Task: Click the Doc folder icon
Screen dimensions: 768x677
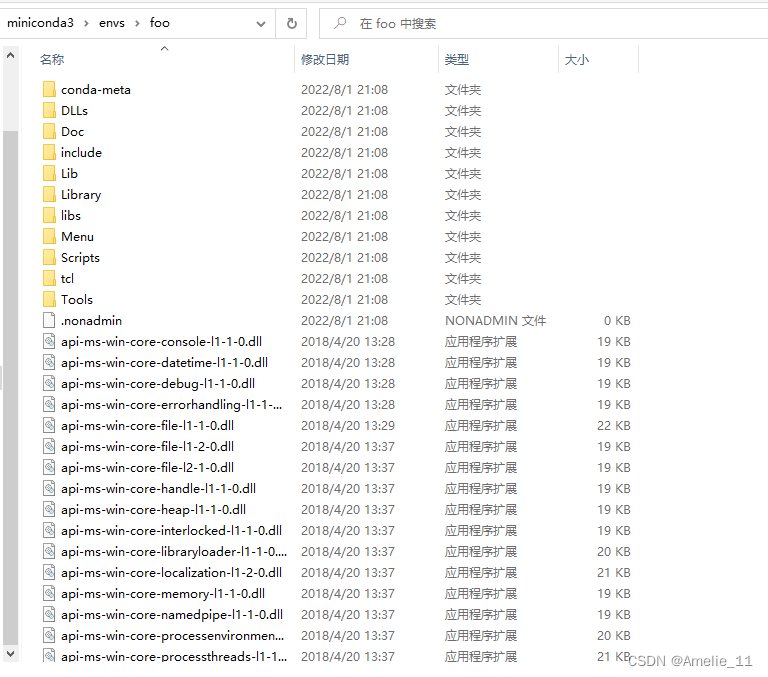Action: tap(49, 132)
